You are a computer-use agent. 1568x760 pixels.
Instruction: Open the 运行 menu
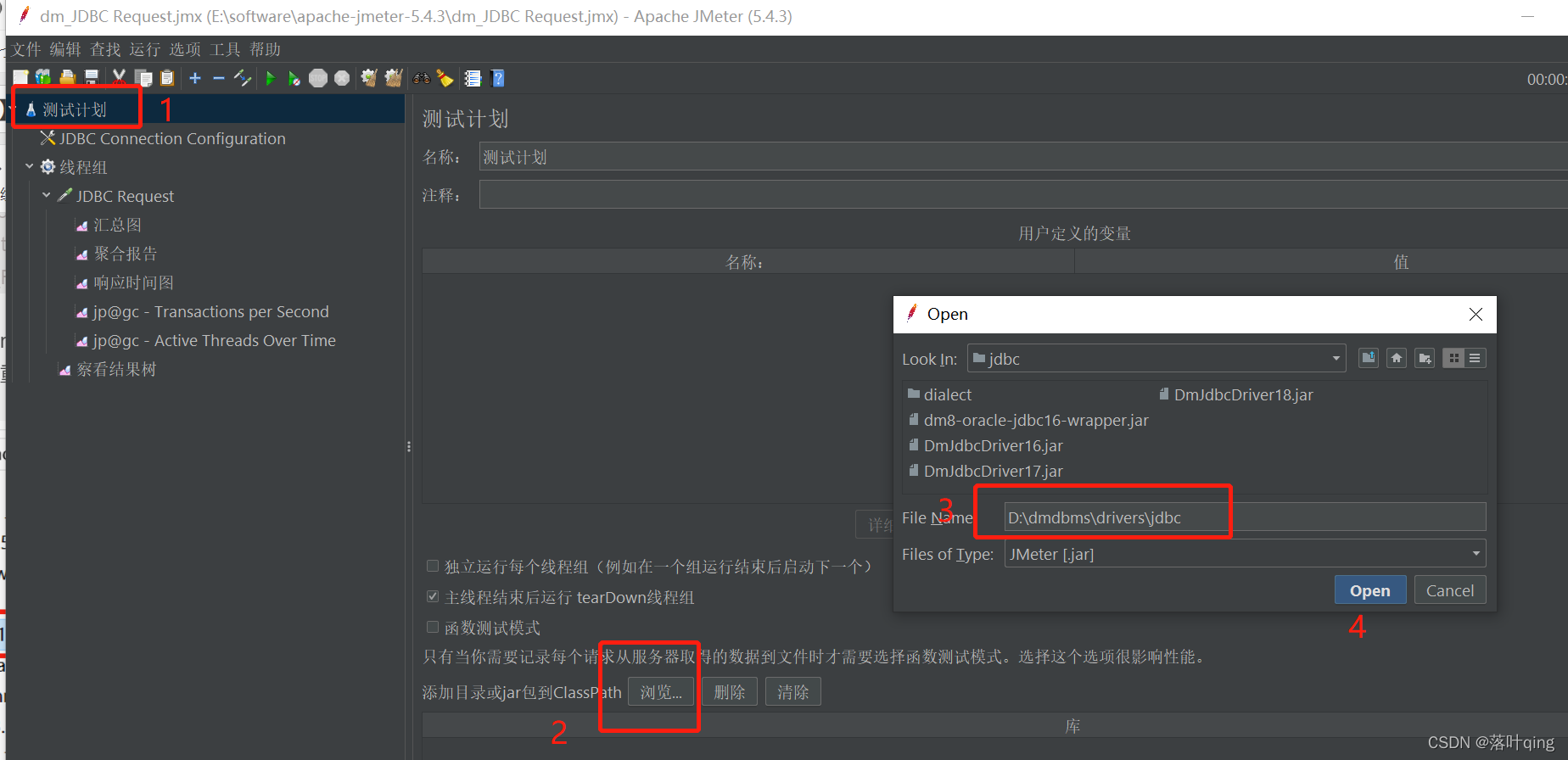pyautogui.click(x=145, y=49)
